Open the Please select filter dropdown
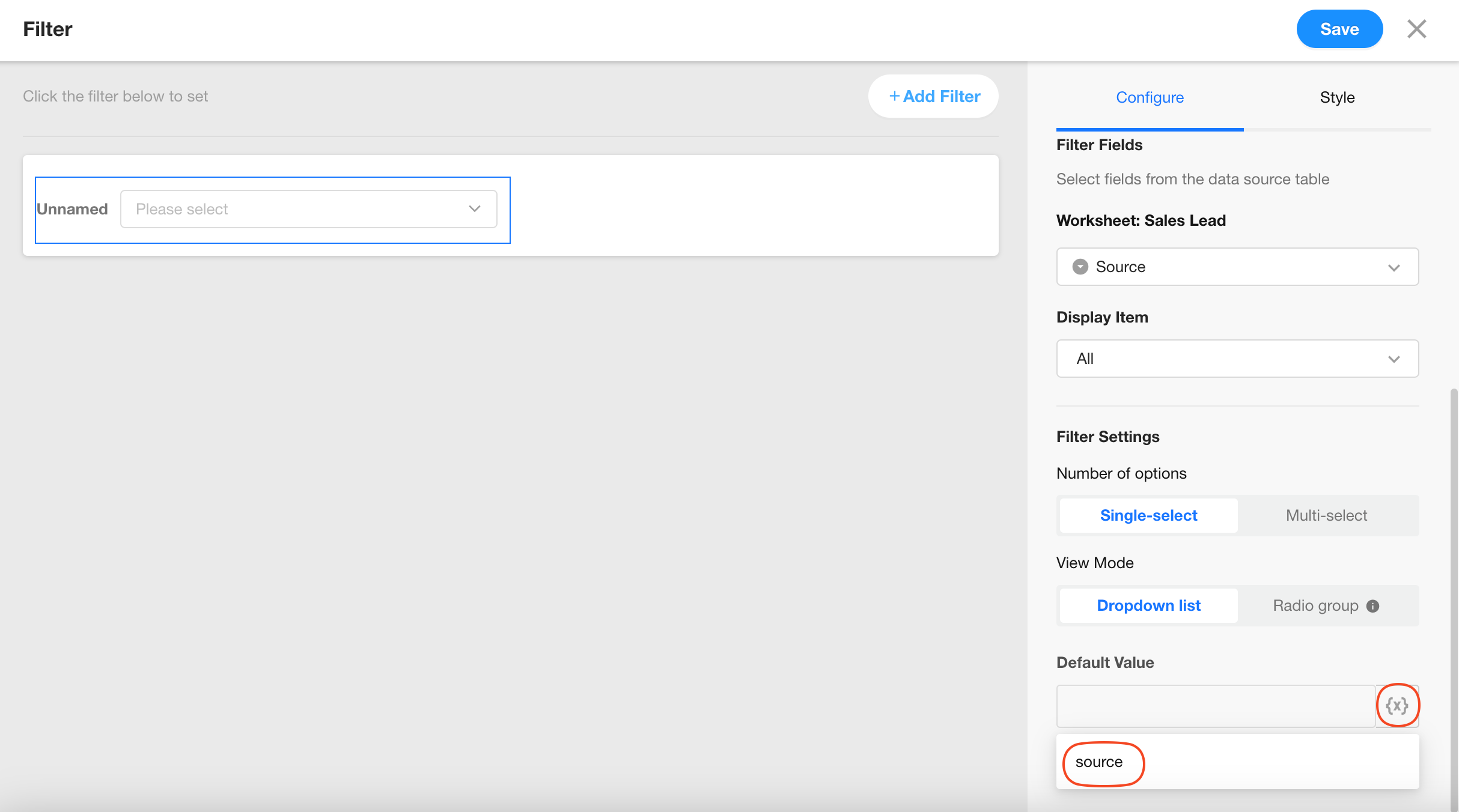Screen dimensions: 1459x812 (x=308, y=209)
